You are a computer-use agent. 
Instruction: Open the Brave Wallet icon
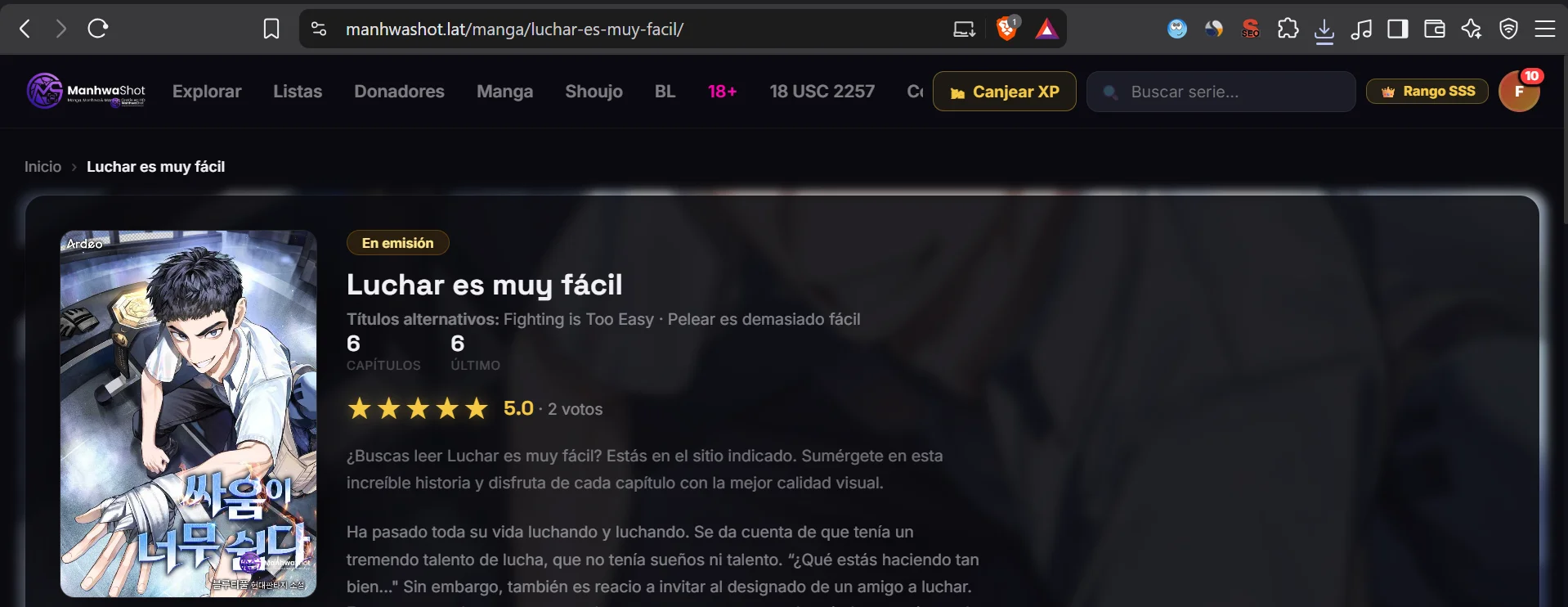pyautogui.click(x=1435, y=29)
